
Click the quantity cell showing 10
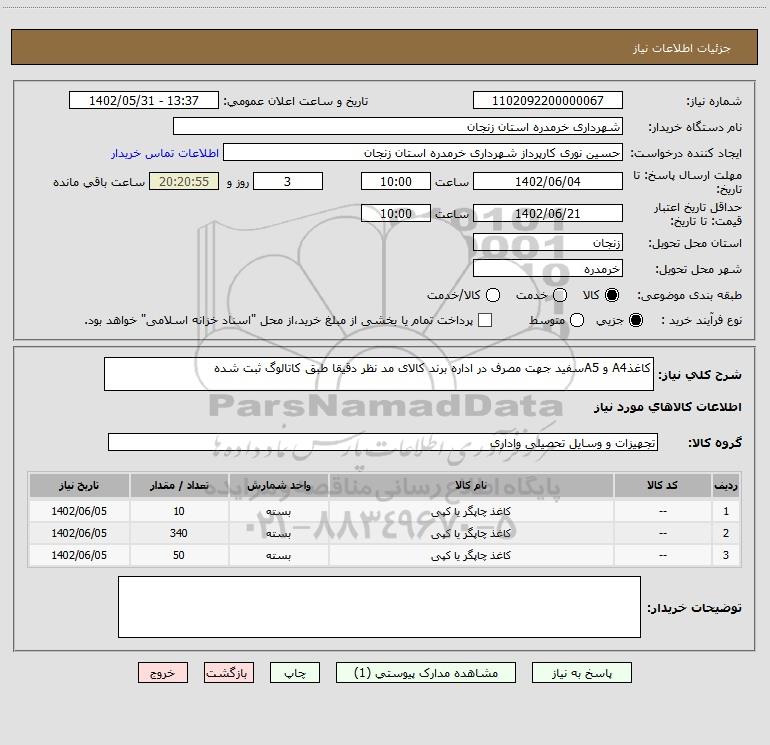click(179, 511)
